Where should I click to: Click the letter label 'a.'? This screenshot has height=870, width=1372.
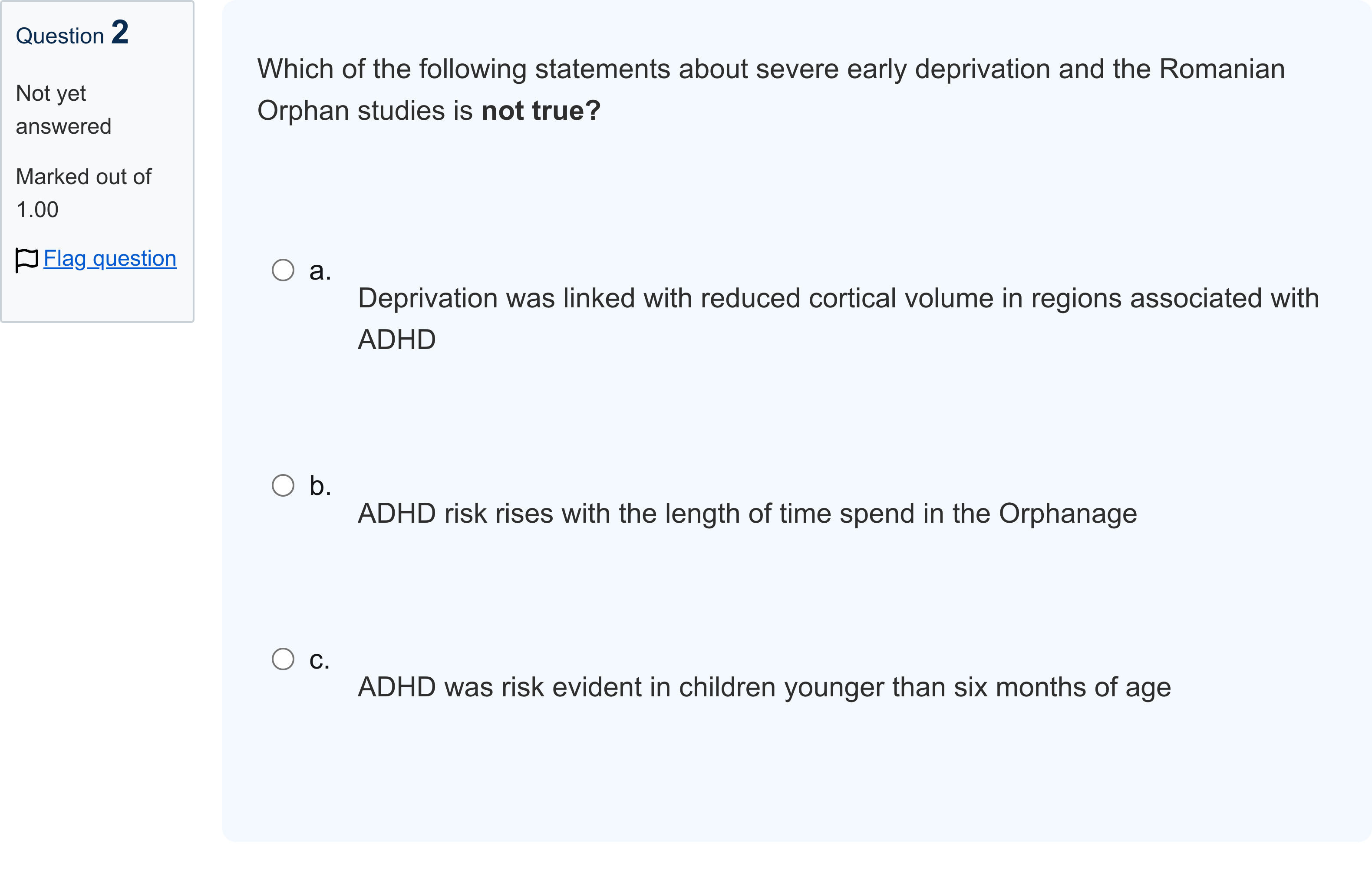pos(320,270)
